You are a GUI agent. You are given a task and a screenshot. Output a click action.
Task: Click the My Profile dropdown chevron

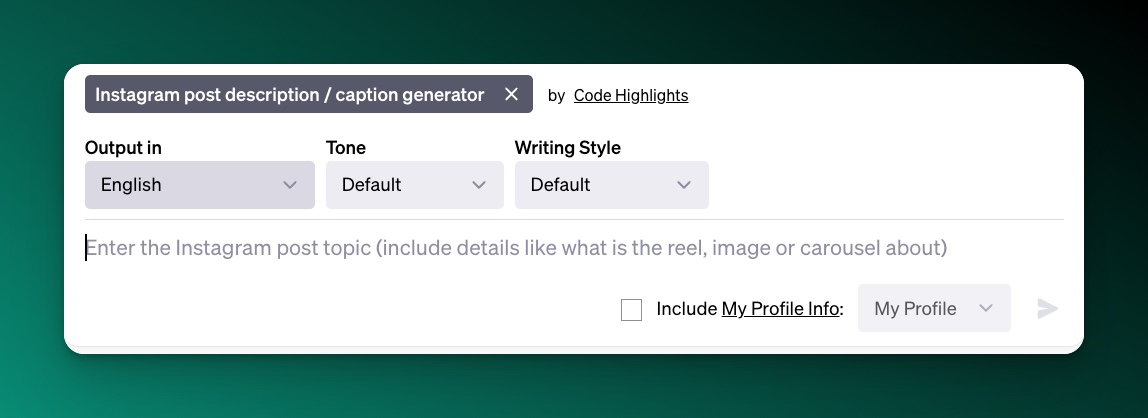[x=986, y=309]
